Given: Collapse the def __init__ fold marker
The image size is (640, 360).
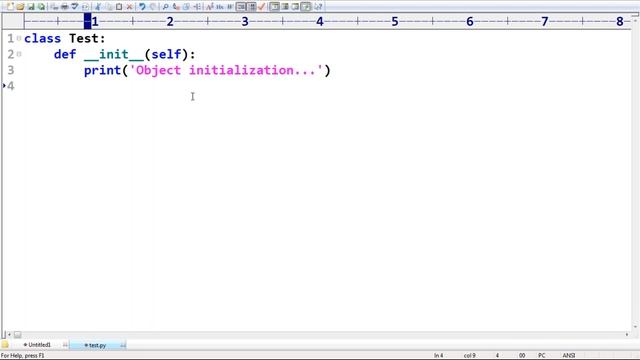Looking at the screenshot, I should (x=19, y=54).
